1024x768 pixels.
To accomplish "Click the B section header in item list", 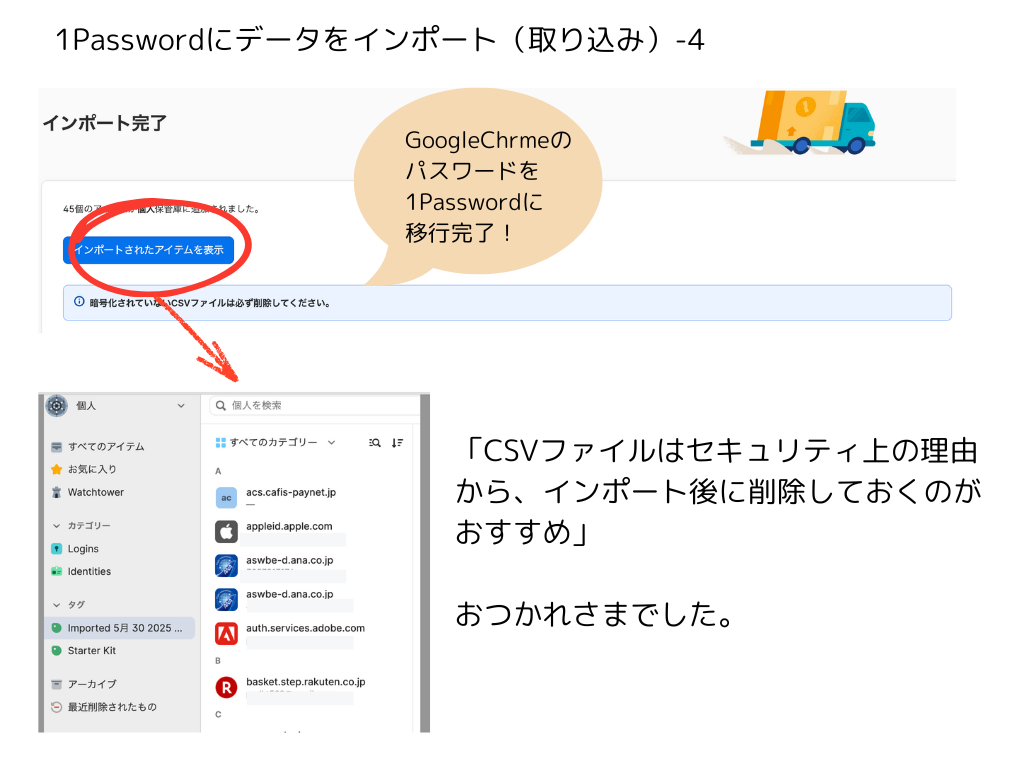I will (218, 661).
